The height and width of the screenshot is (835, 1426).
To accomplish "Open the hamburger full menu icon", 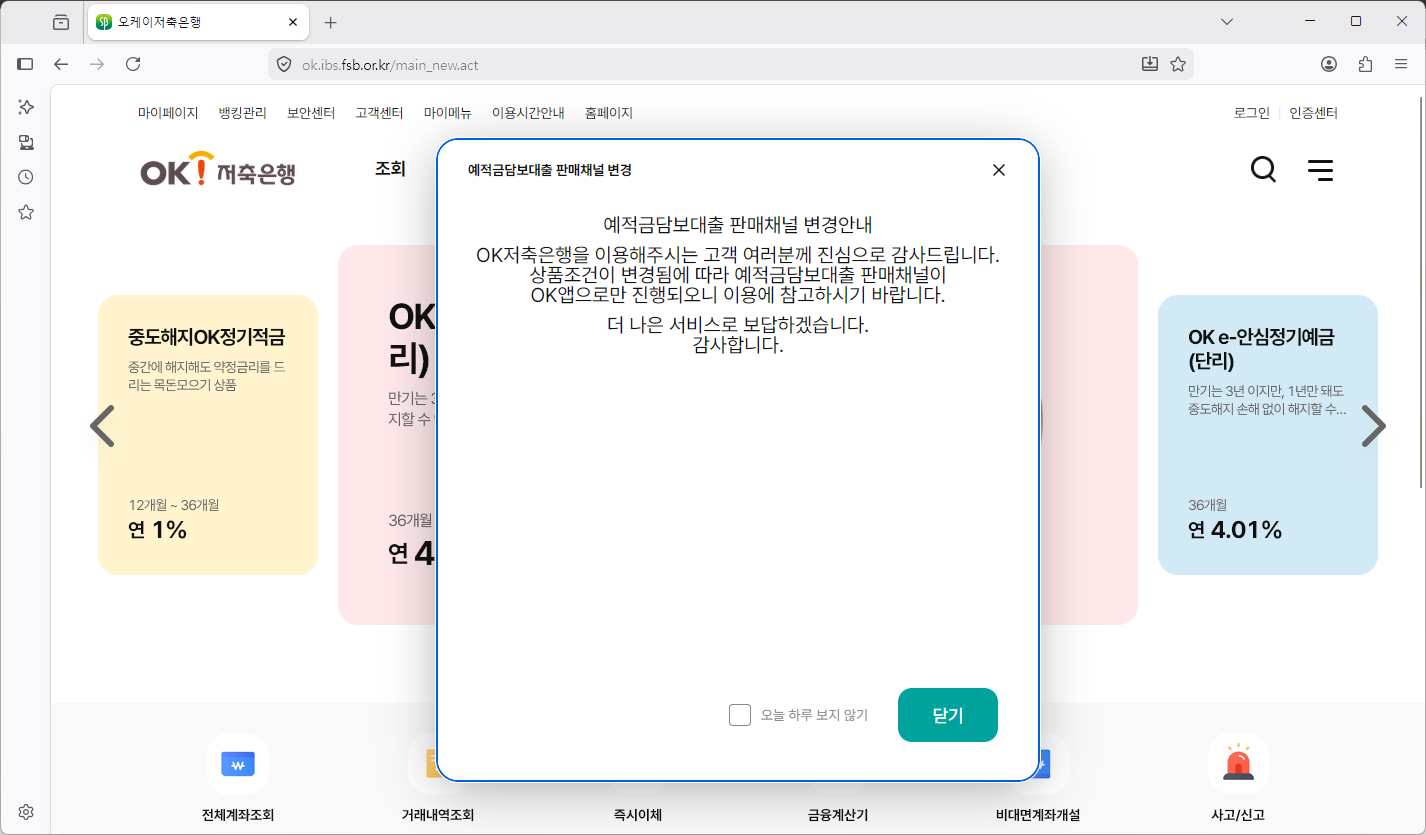I will click(1320, 169).
